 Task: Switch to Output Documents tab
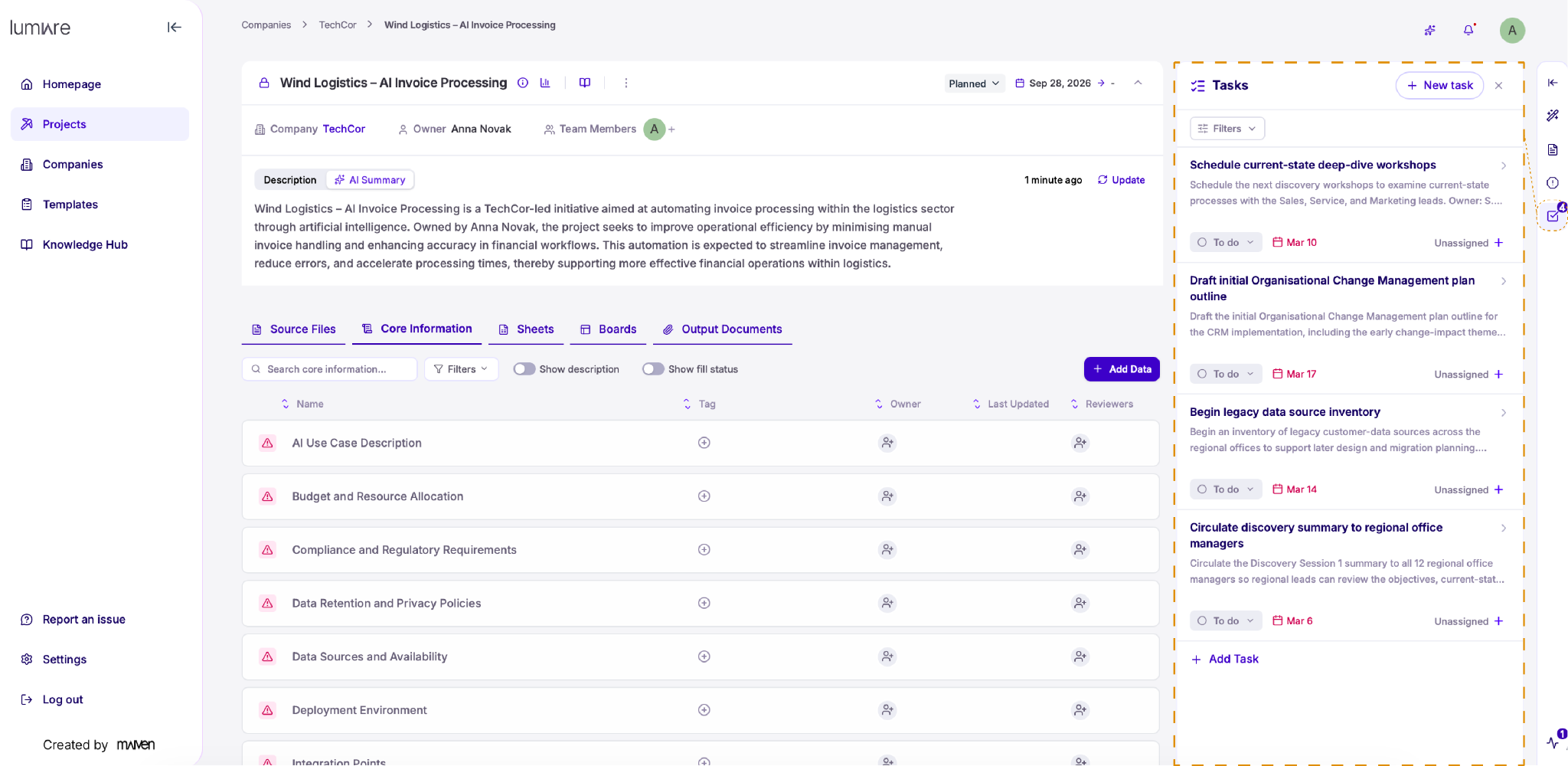[x=722, y=329]
